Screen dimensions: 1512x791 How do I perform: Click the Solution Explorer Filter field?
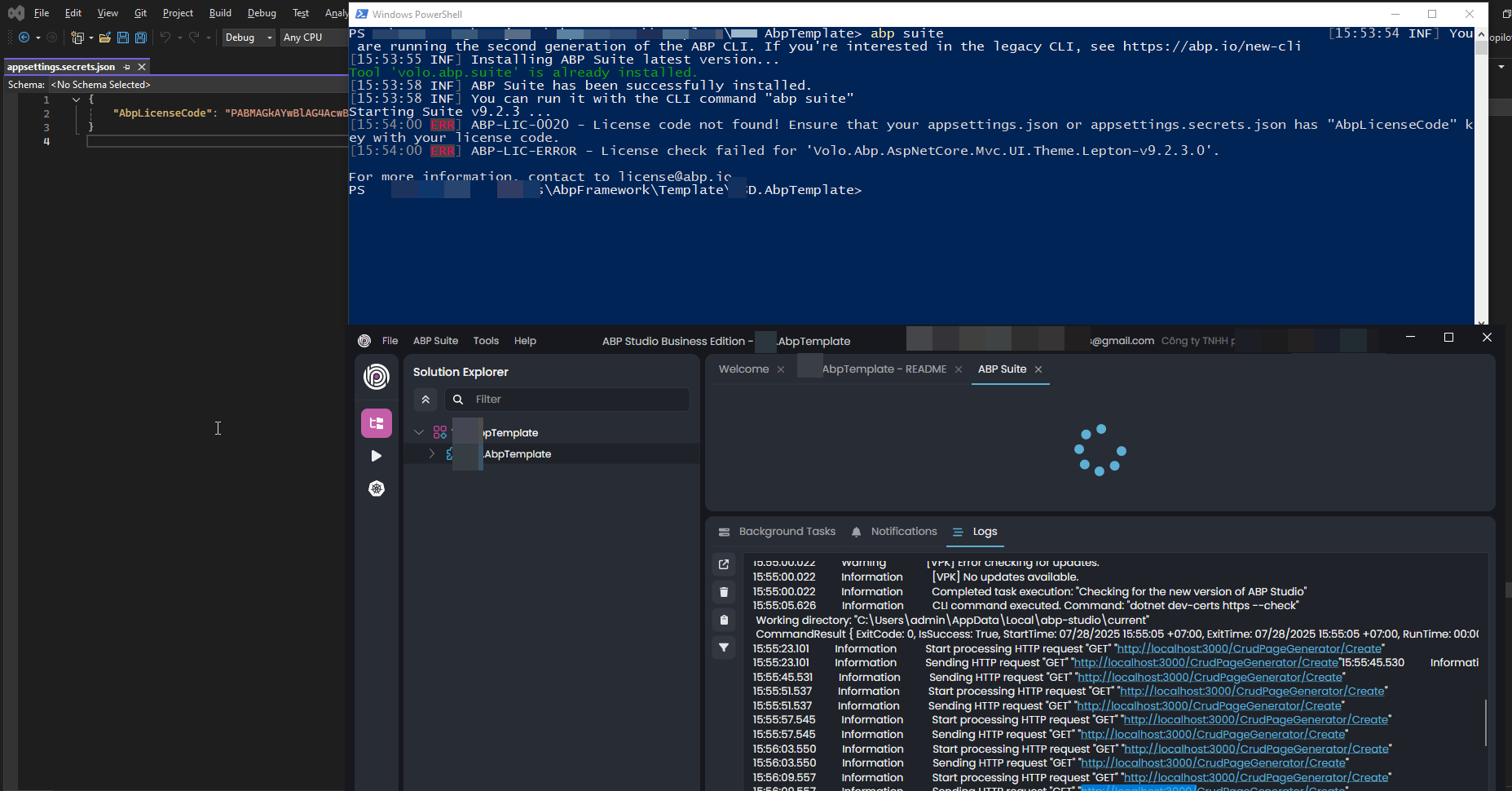[x=579, y=400]
